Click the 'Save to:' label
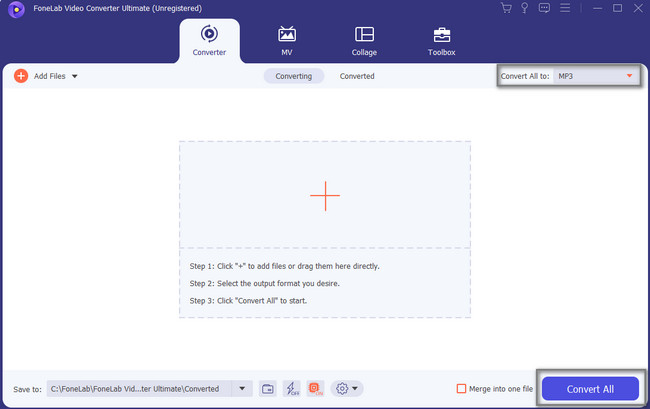650x409 pixels. coord(27,389)
